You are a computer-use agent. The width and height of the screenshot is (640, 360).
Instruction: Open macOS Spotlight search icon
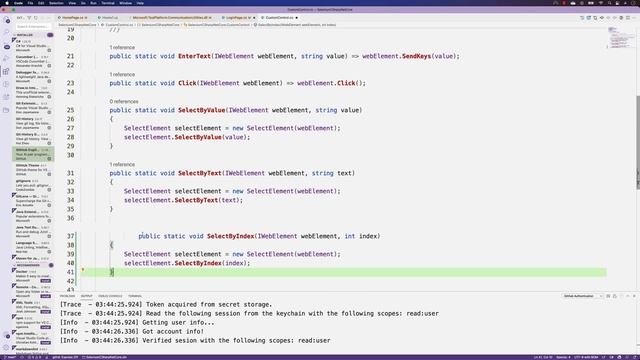(x=609, y=3)
